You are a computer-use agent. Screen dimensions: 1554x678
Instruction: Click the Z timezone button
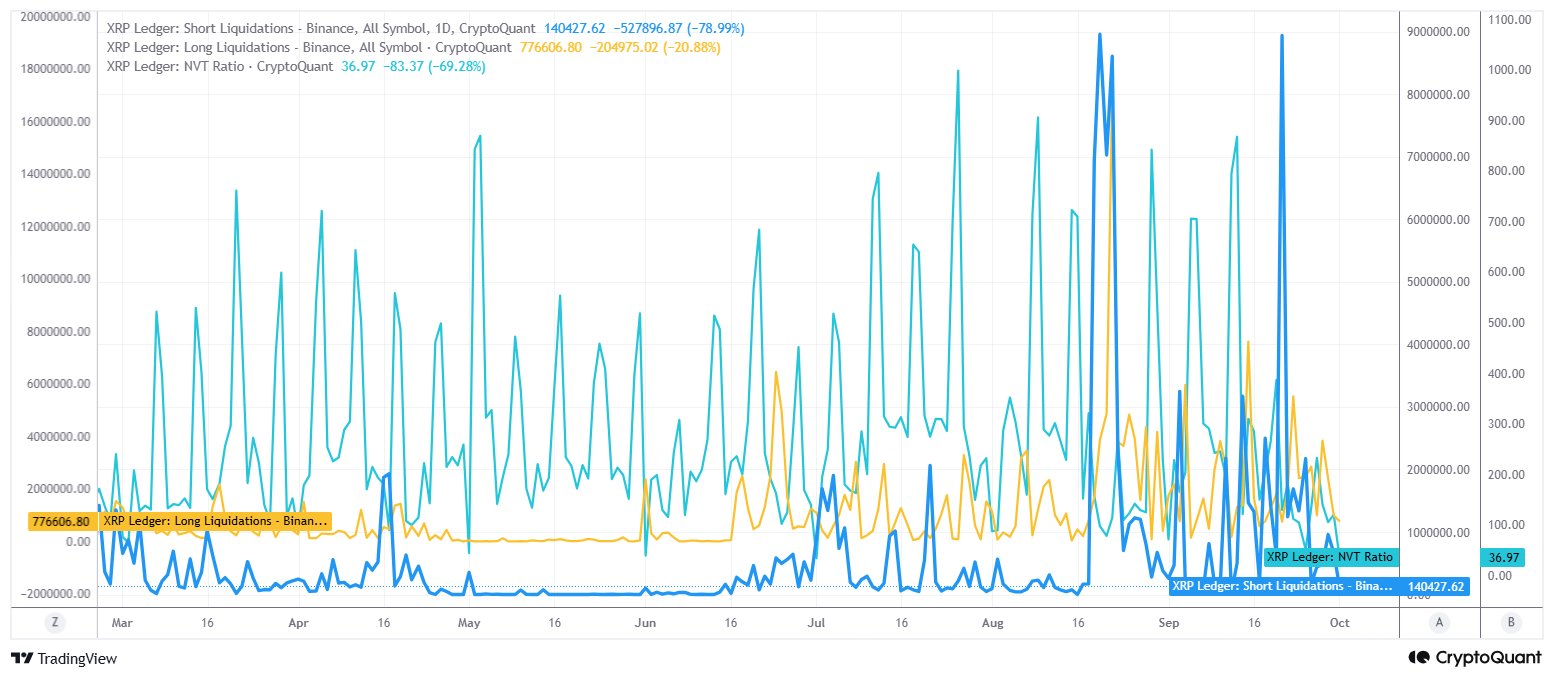pyautogui.click(x=56, y=622)
